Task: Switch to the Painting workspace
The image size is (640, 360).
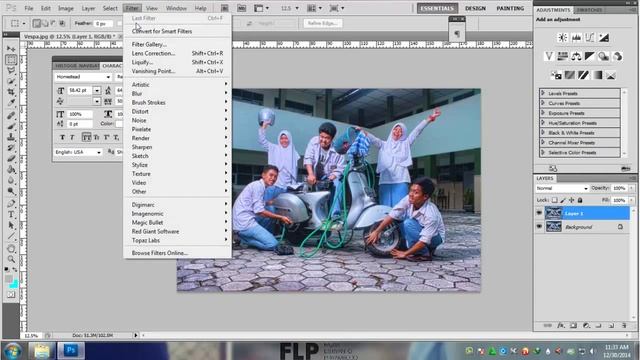Action: tap(510, 8)
